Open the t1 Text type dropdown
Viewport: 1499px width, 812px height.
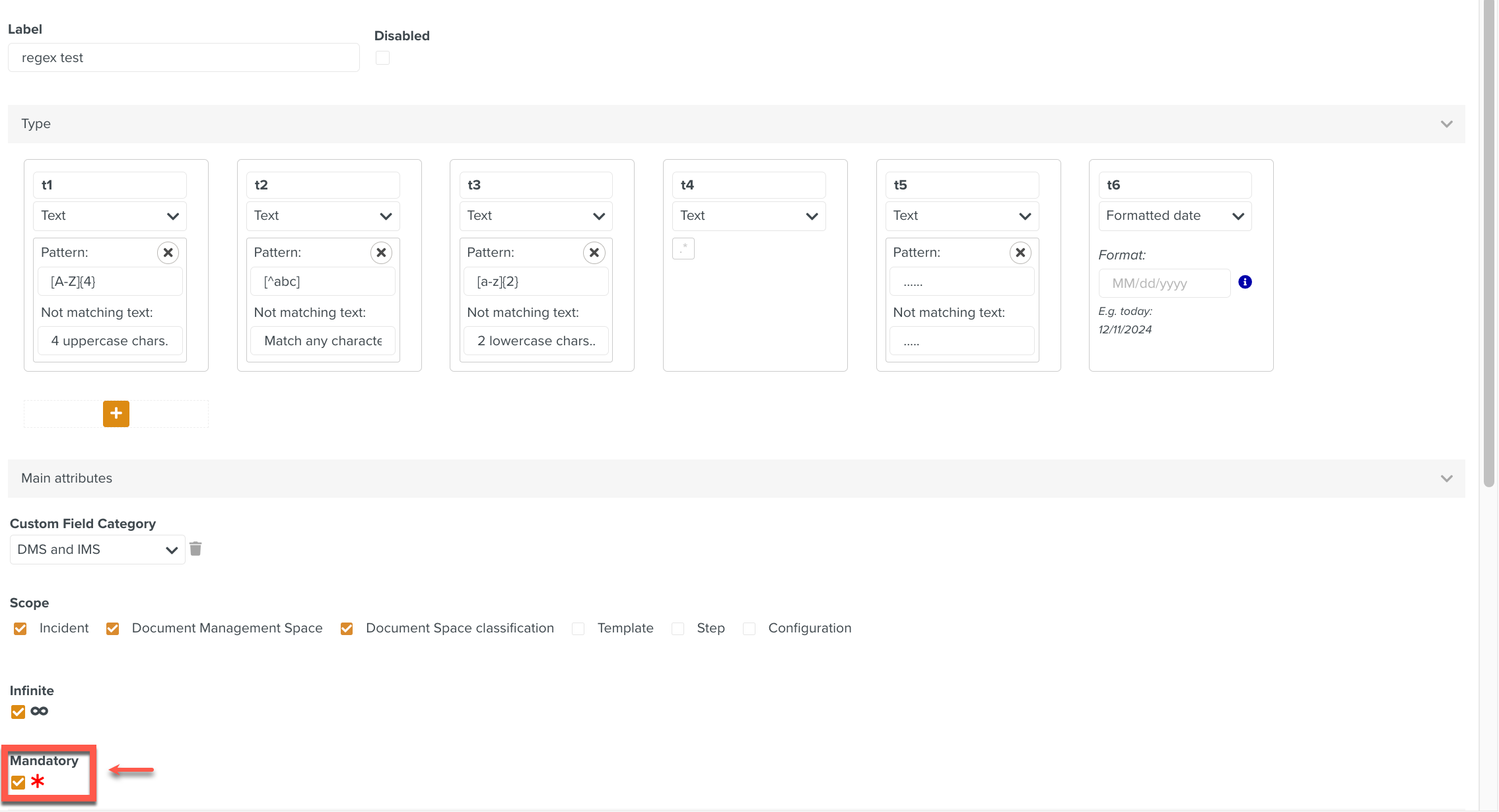[x=110, y=216]
